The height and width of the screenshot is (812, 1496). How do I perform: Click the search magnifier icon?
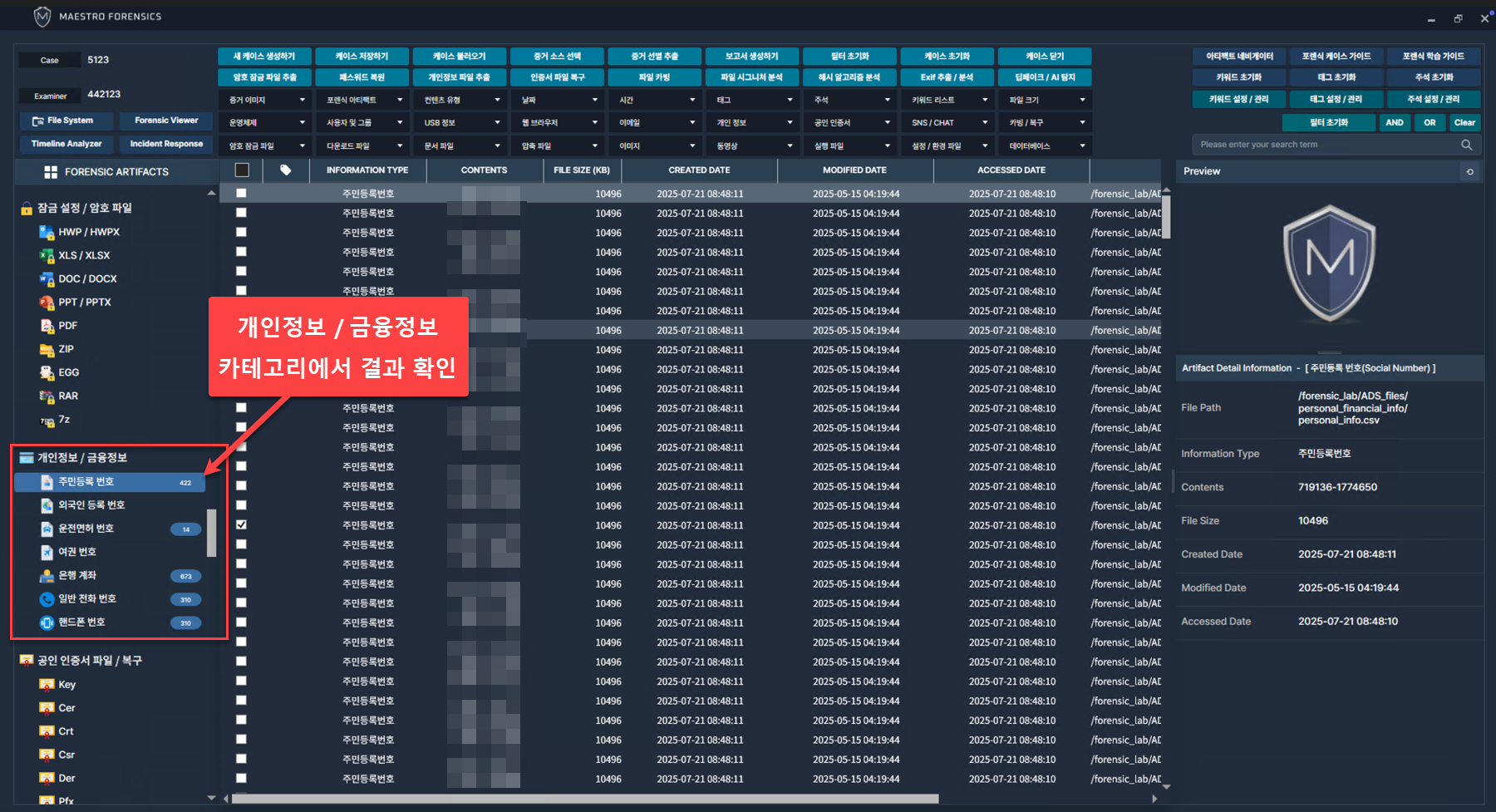tap(1467, 145)
